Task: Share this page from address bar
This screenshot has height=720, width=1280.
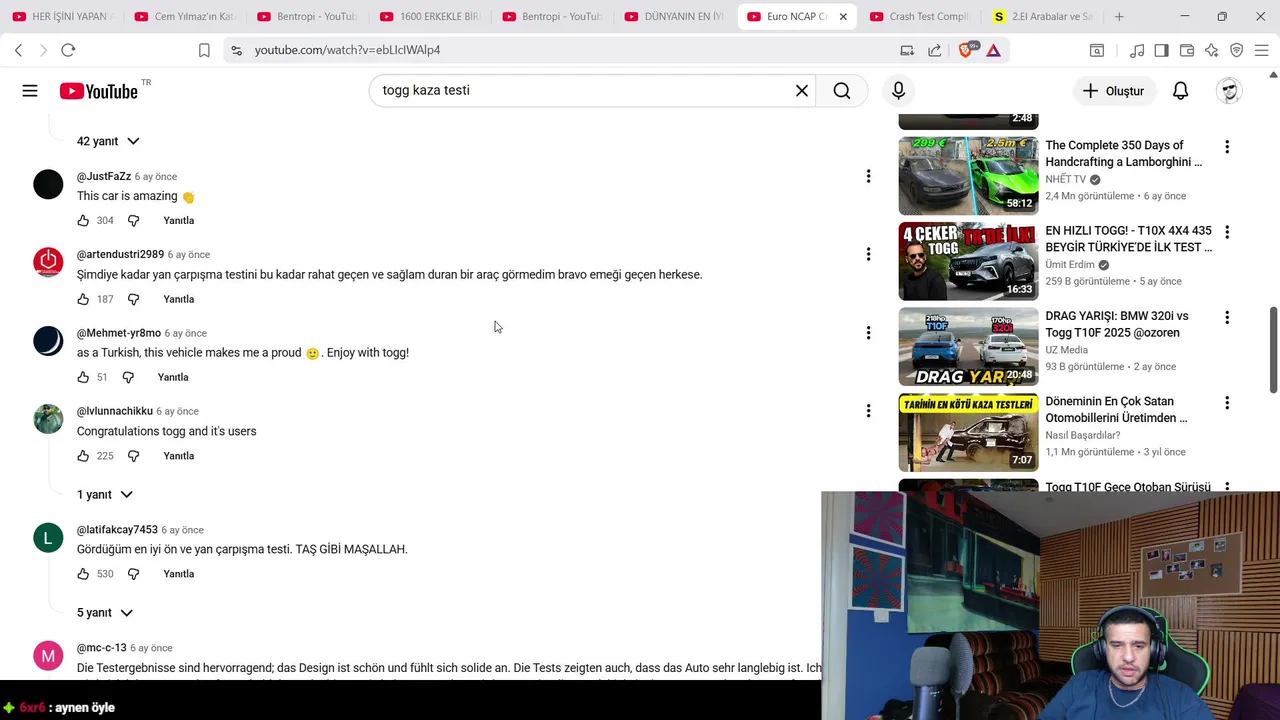Action: click(x=934, y=50)
